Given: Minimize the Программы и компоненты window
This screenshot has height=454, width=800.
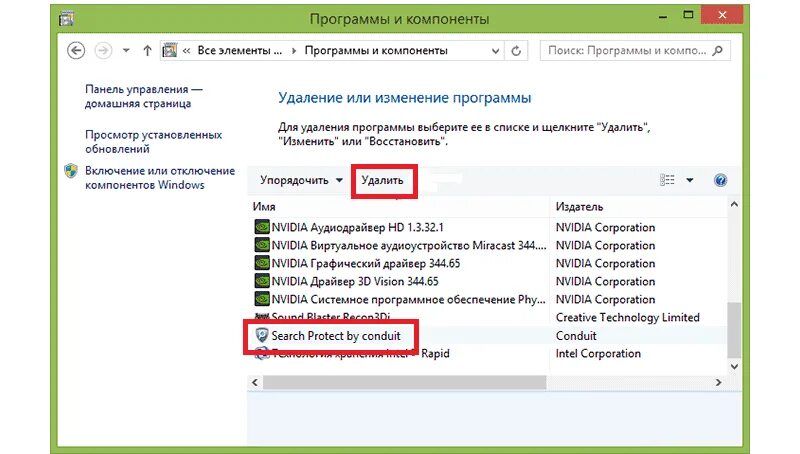Looking at the screenshot, I should click(663, 16).
